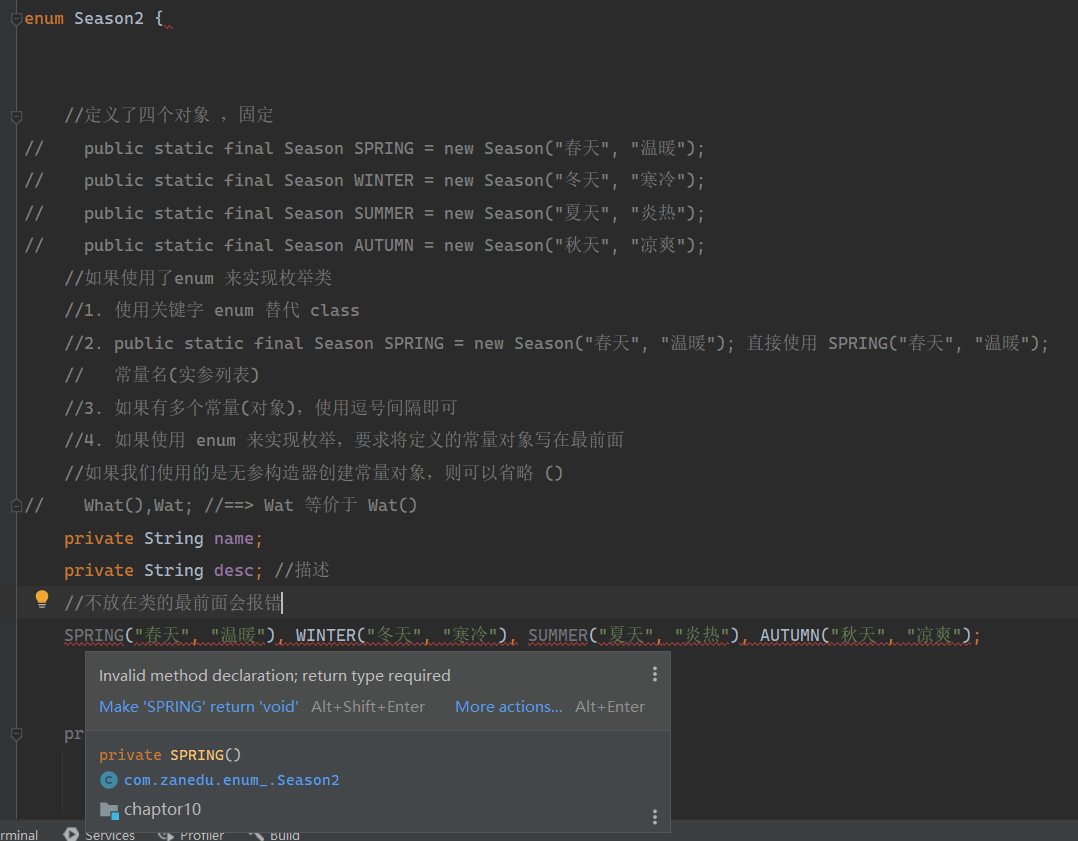Click the Build tab hammer icon
The image size is (1078, 841).
256,834
